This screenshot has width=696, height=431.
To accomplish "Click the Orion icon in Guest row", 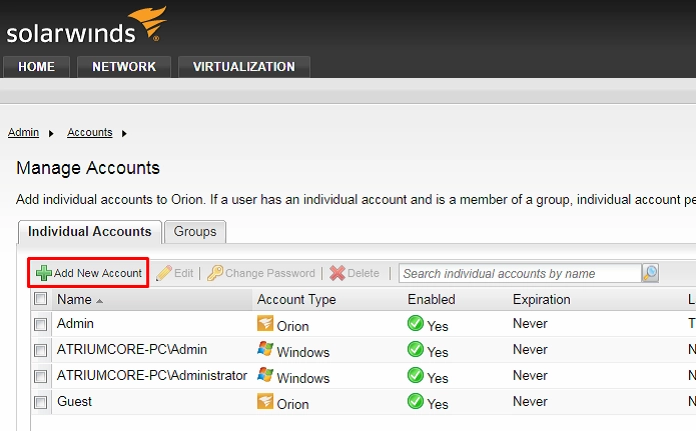I will click(x=265, y=401).
